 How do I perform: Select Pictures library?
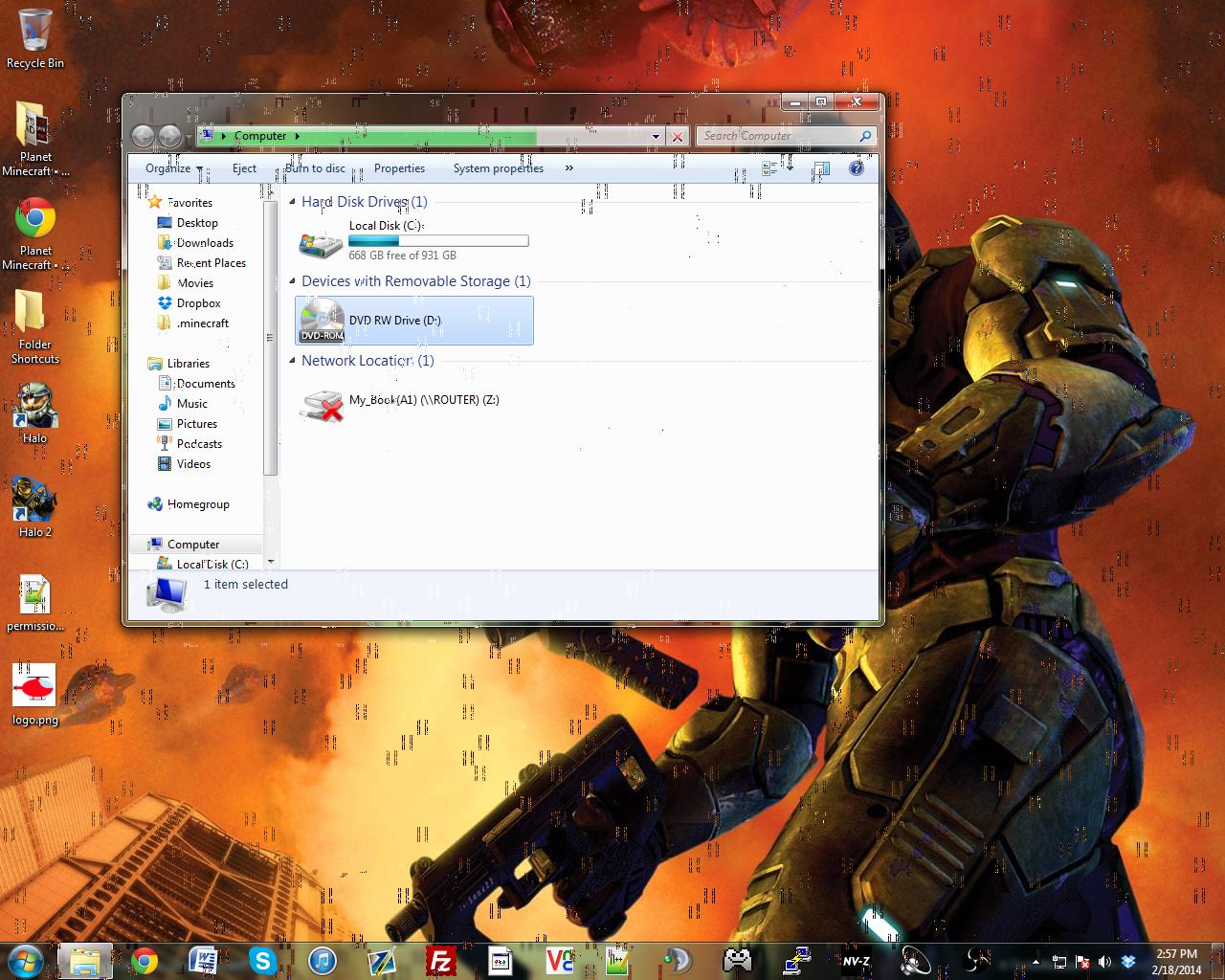pyautogui.click(x=196, y=424)
